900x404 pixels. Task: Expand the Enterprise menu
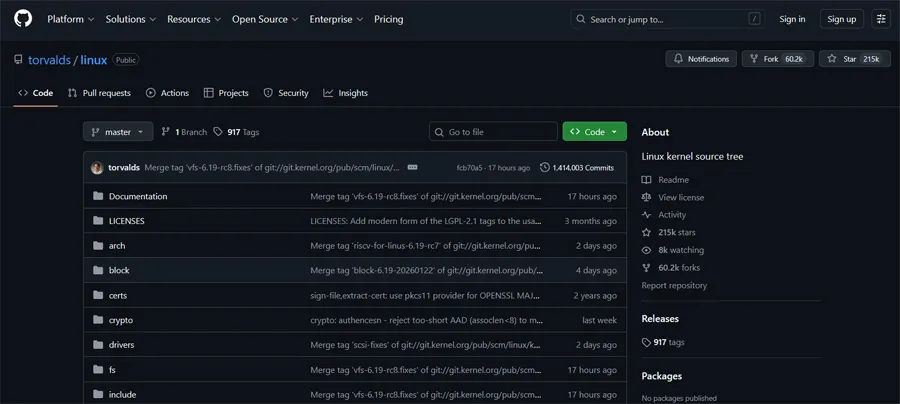(336, 19)
